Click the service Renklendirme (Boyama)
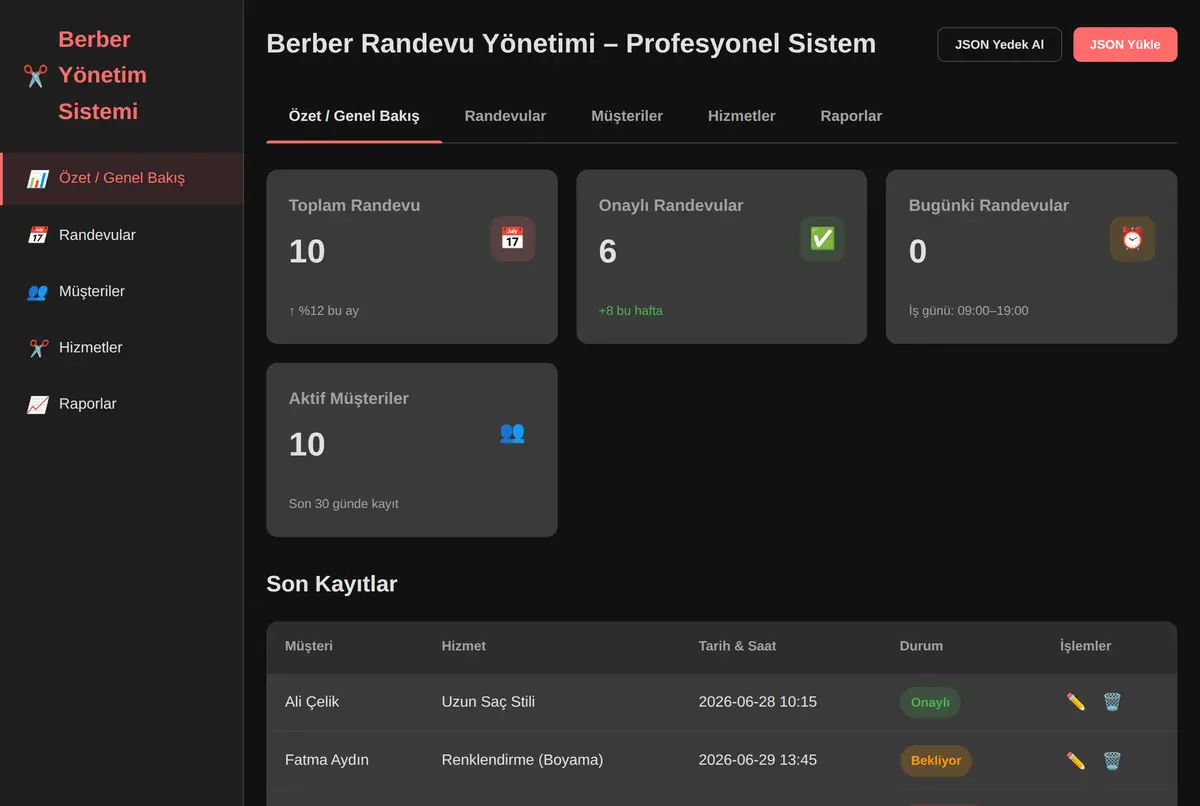The width and height of the screenshot is (1200, 806). (x=522, y=760)
